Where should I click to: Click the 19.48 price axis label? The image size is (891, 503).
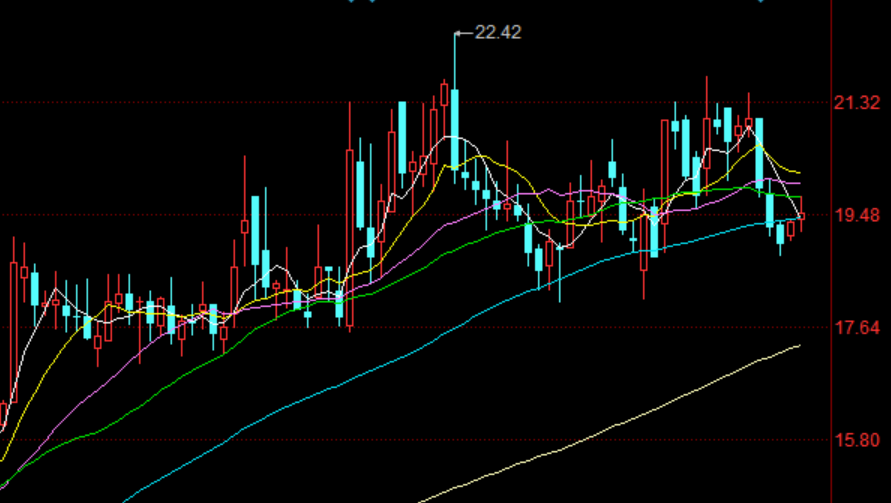pyautogui.click(x=859, y=215)
